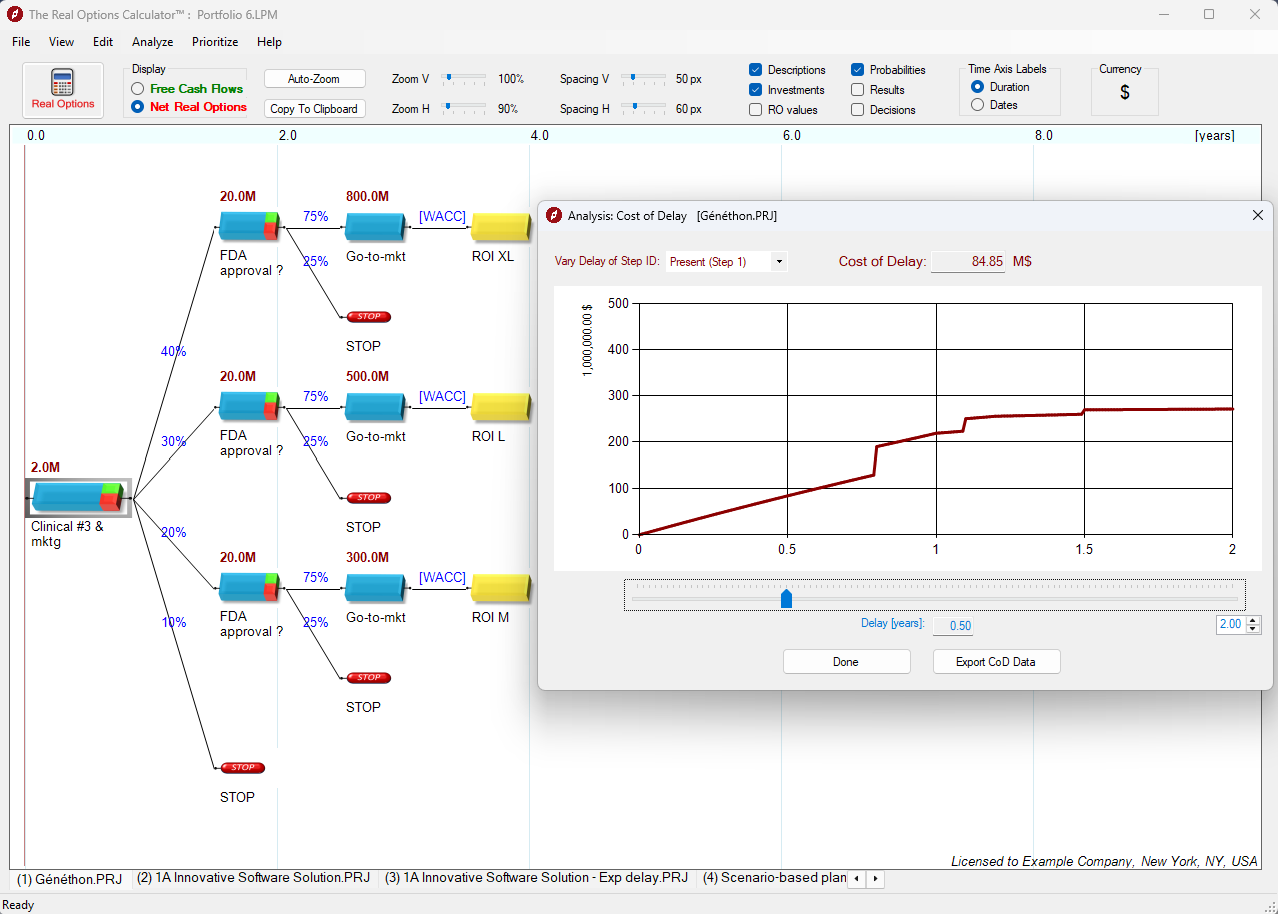Click the 500.0M Go-to-mkt node
1278x914 pixels.
[x=374, y=407]
